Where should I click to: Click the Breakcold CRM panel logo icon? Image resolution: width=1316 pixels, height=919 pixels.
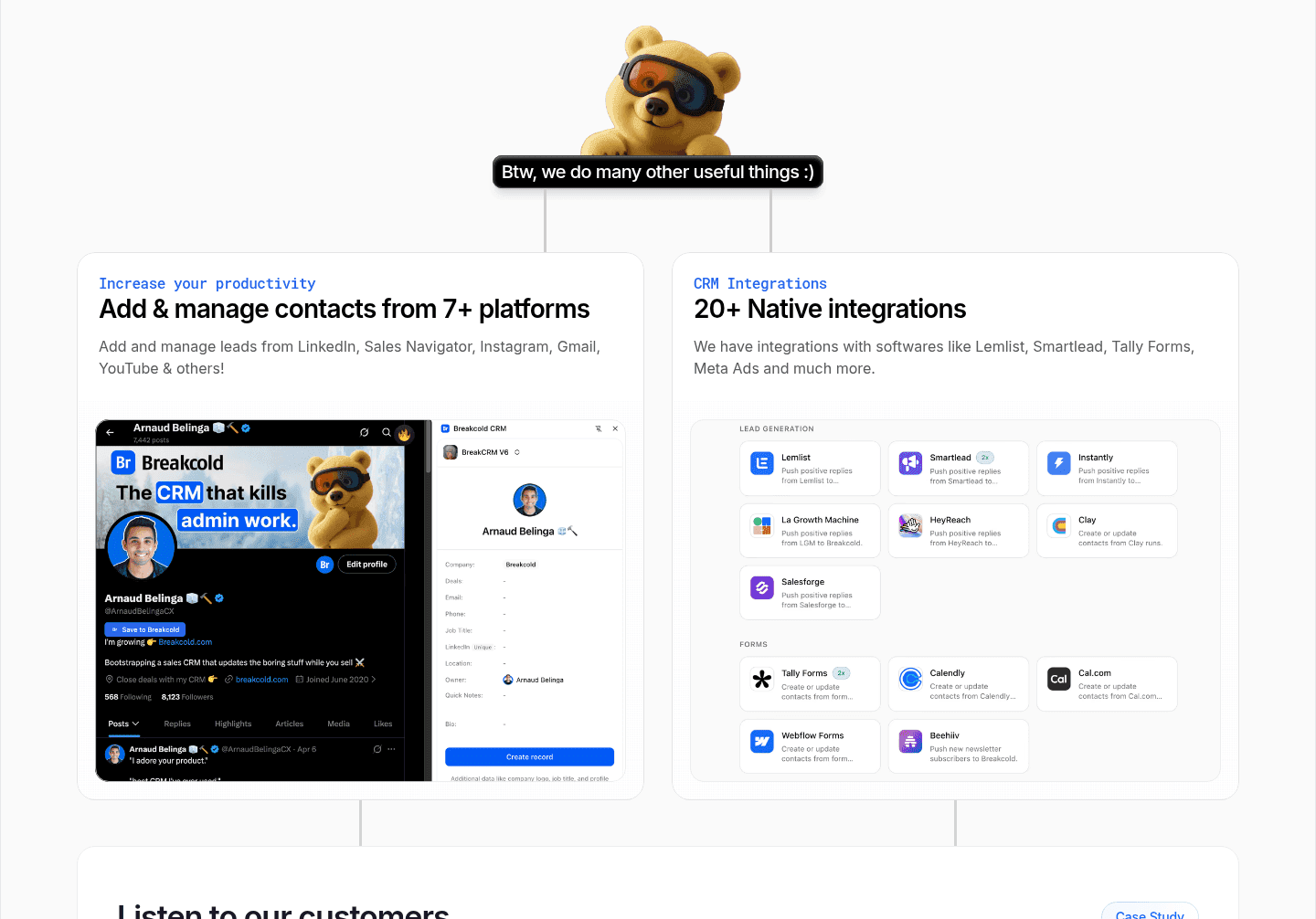pos(446,428)
